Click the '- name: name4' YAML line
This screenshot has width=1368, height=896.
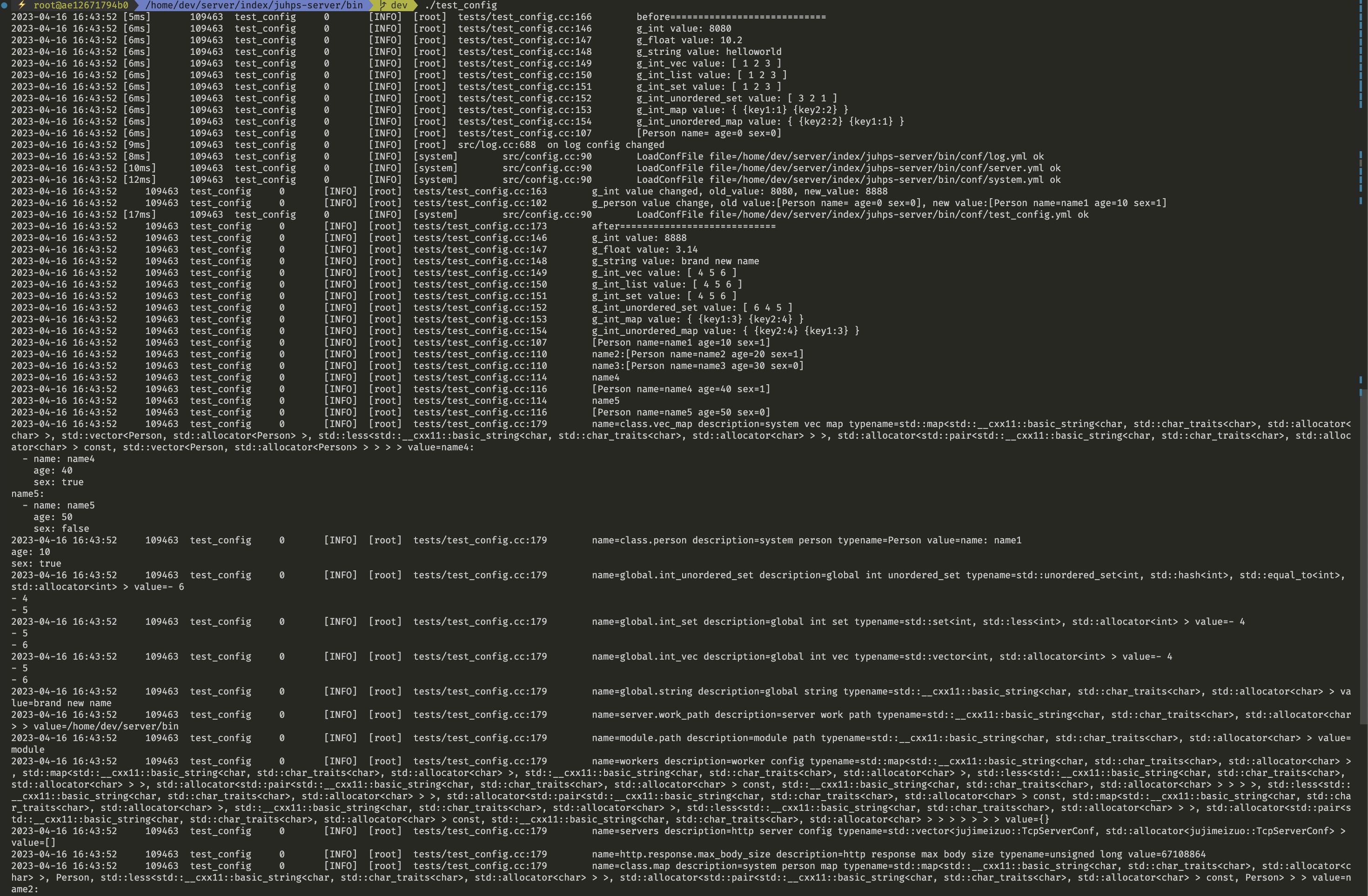(x=59, y=459)
